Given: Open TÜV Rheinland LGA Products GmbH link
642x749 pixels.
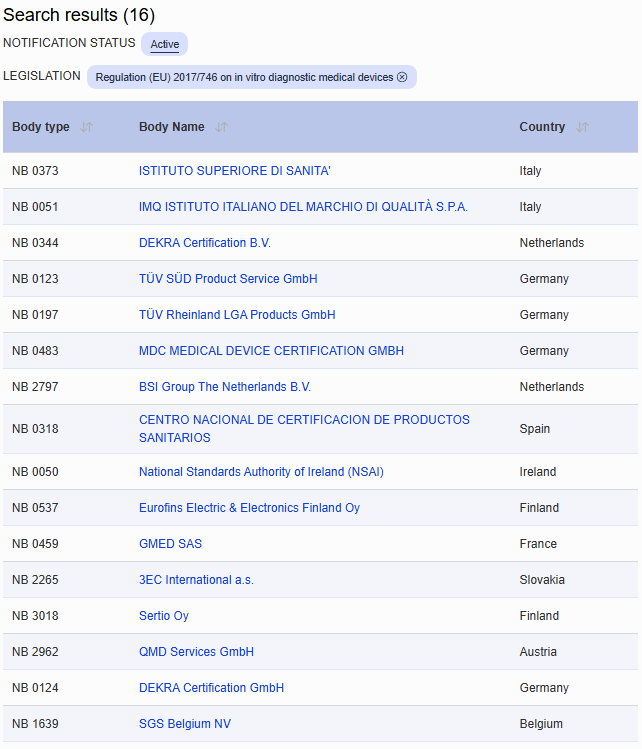Looking at the screenshot, I should pyautogui.click(x=237, y=315).
